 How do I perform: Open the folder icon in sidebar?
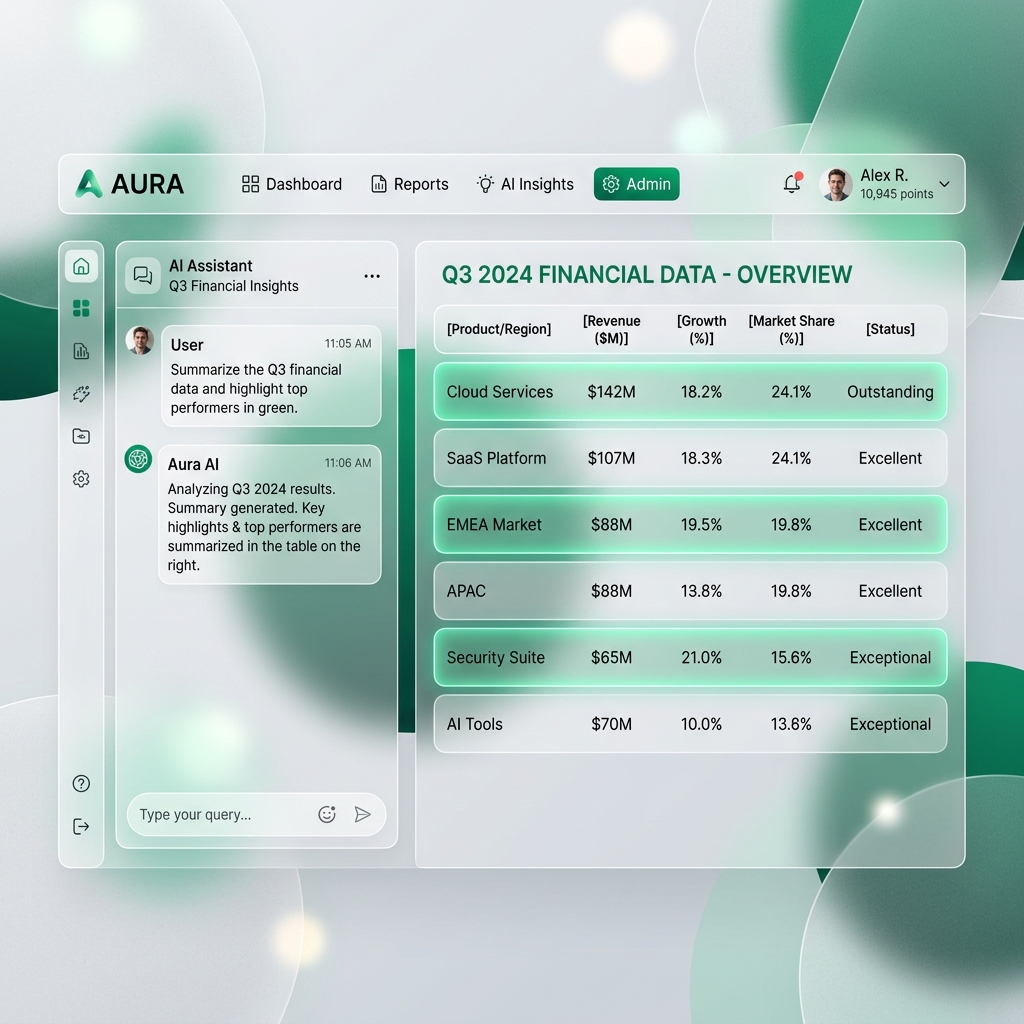tap(81, 436)
